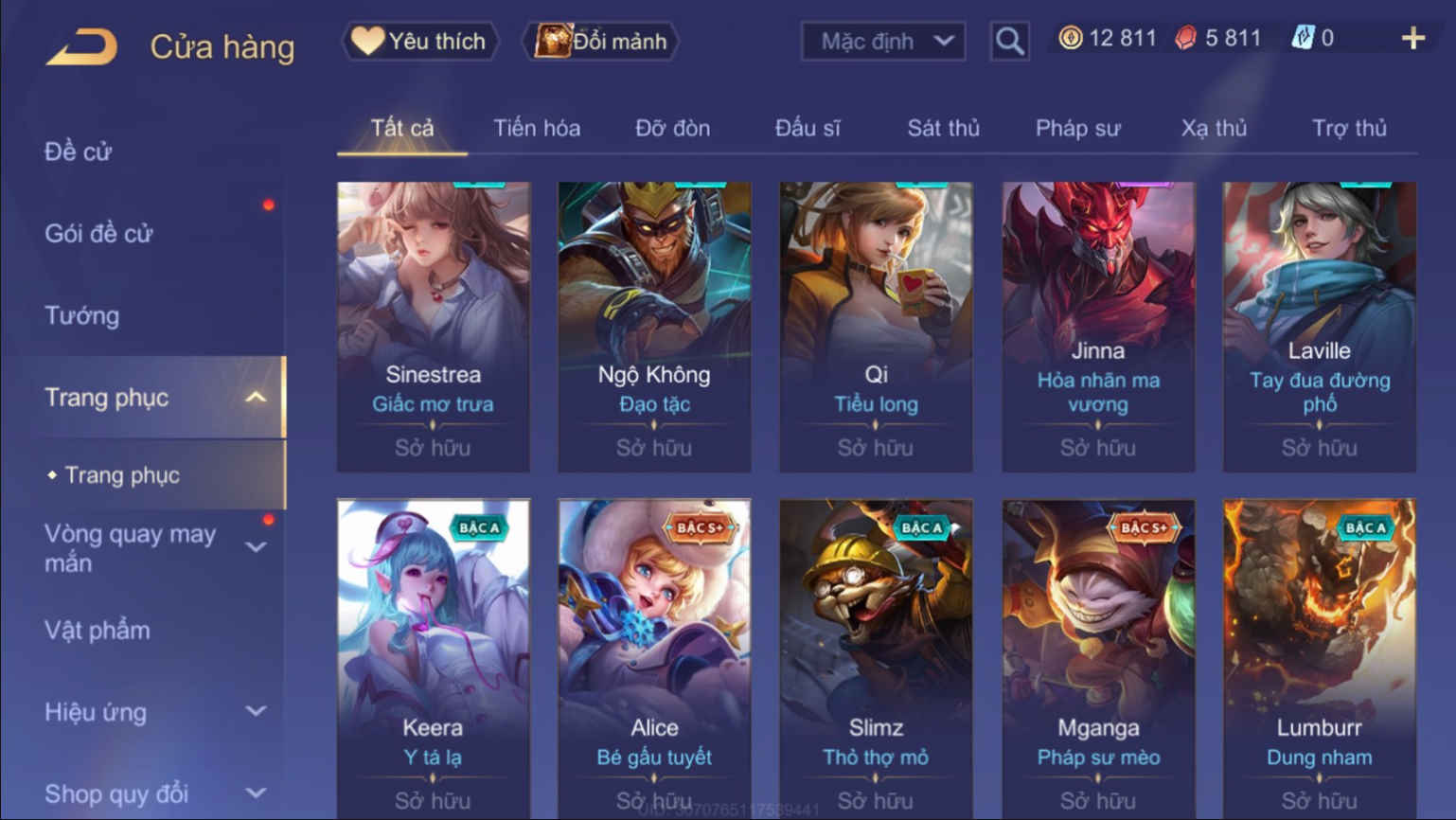Click the blue voucher currency icon
Screen dimensions: 1456x820
point(1303,38)
